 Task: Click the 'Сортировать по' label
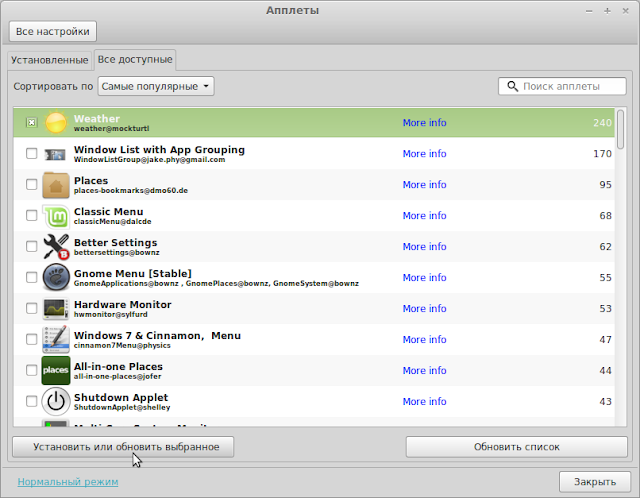tap(53, 87)
